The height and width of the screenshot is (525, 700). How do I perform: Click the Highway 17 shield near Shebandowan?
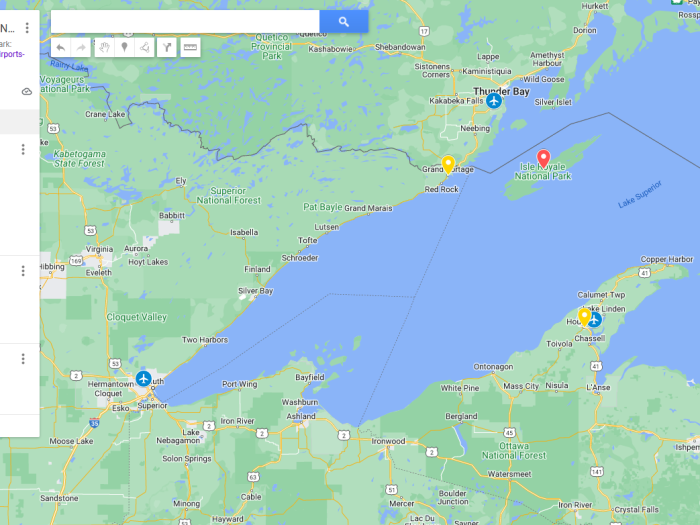click(424, 31)
